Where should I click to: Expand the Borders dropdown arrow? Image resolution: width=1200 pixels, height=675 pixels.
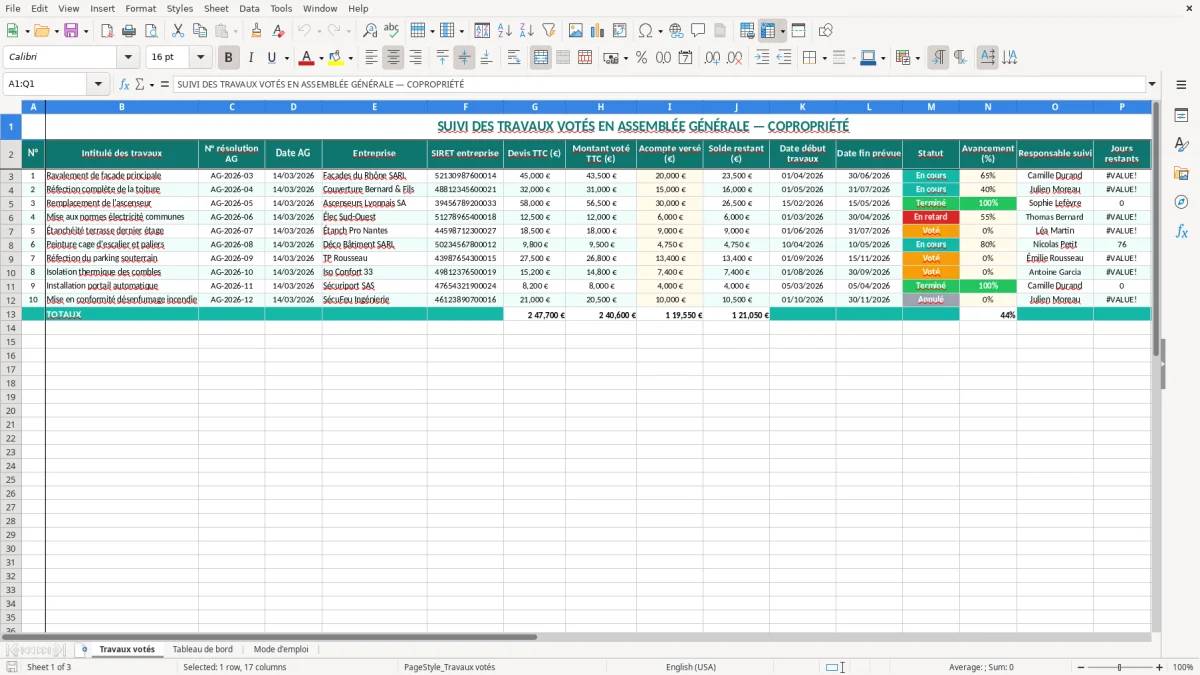coord(824,58)
